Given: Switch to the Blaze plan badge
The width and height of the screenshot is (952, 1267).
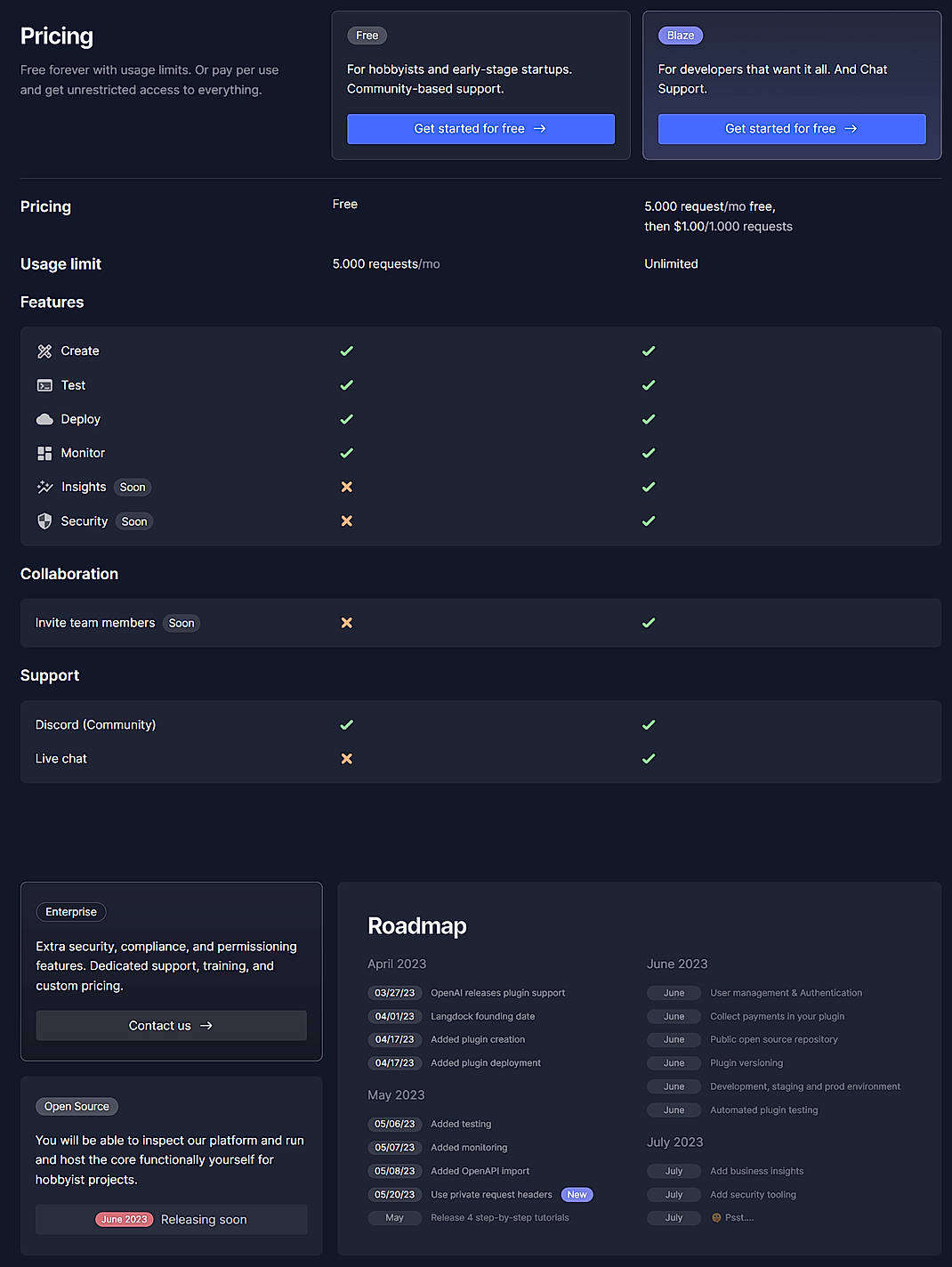Looking at the screenshot, I should point(680,36).
